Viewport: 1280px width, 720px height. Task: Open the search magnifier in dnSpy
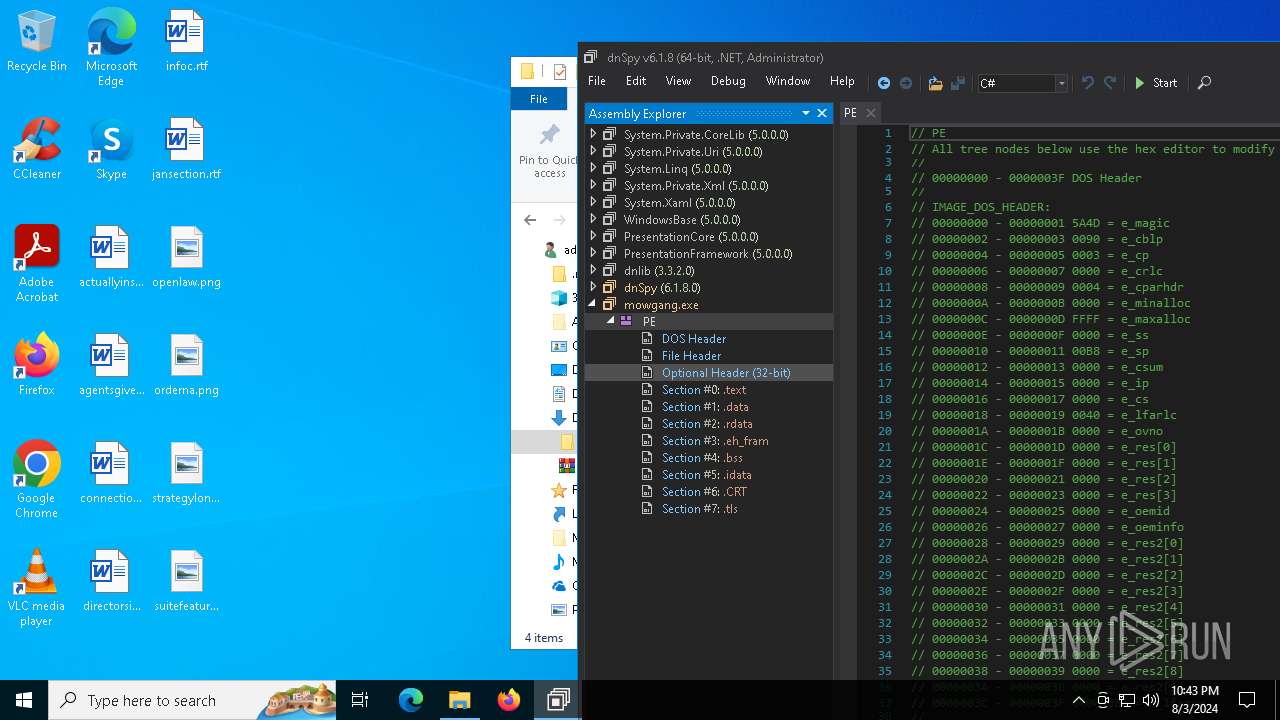(x=1204, y=83)
